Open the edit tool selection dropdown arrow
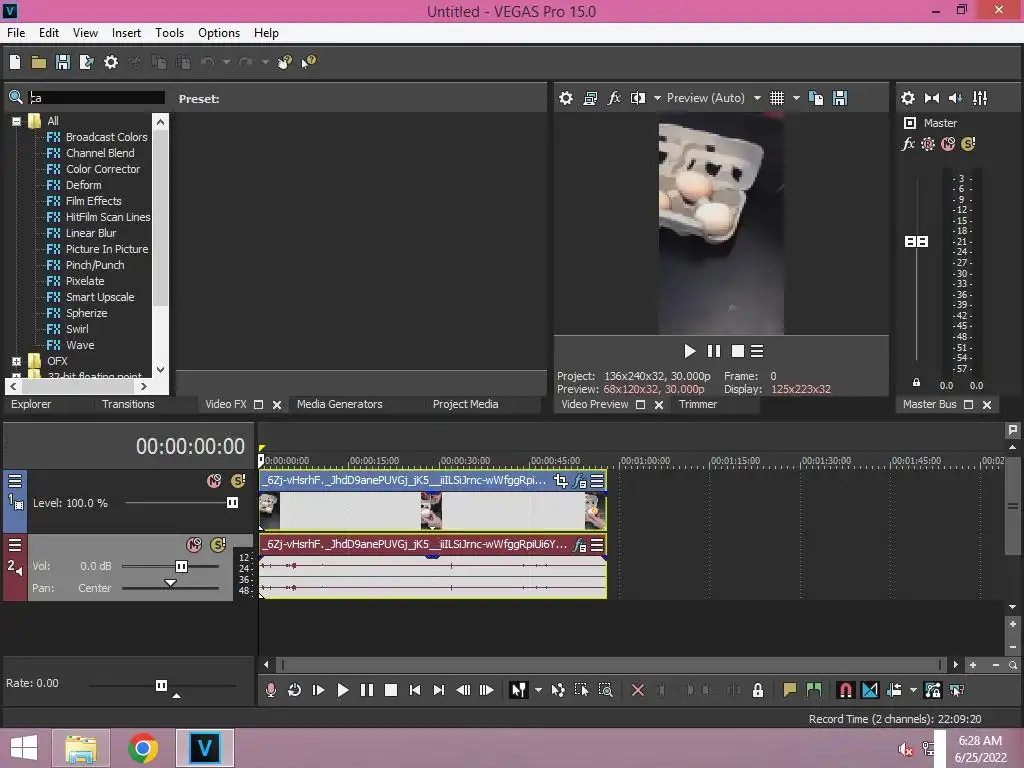 (x=538, y=690)
